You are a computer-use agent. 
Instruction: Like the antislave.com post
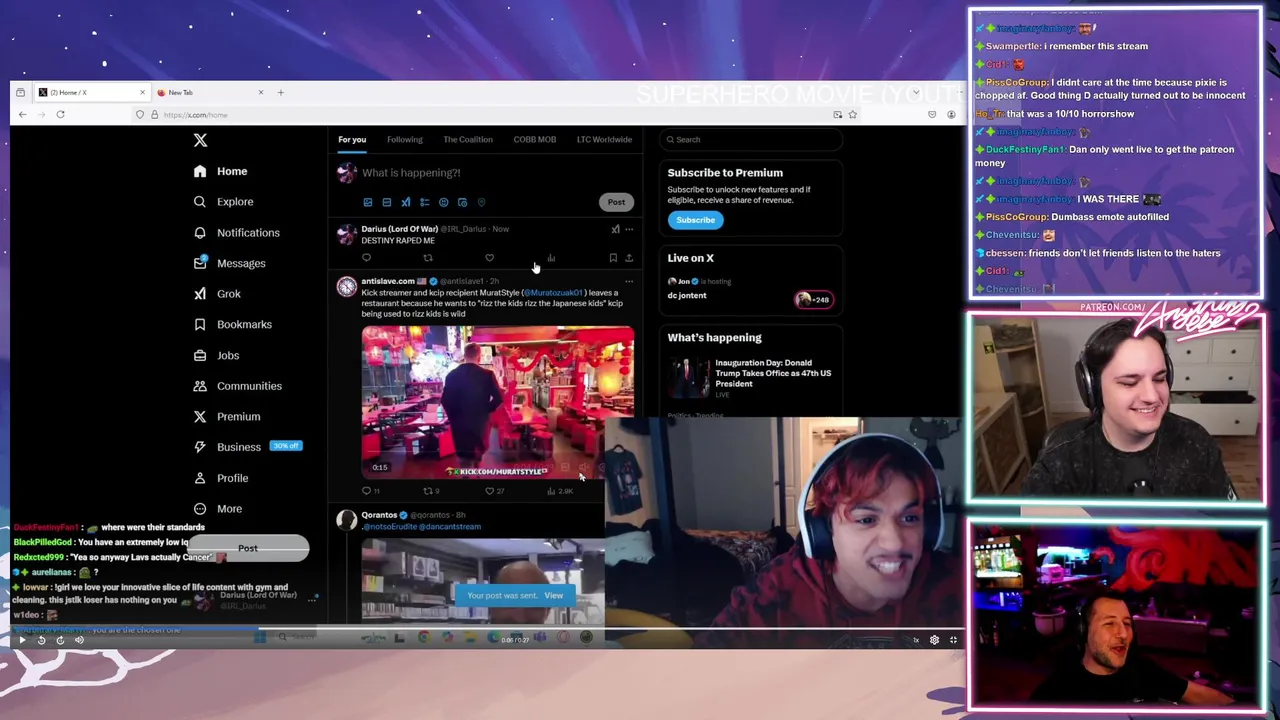[x=494, y=491]
